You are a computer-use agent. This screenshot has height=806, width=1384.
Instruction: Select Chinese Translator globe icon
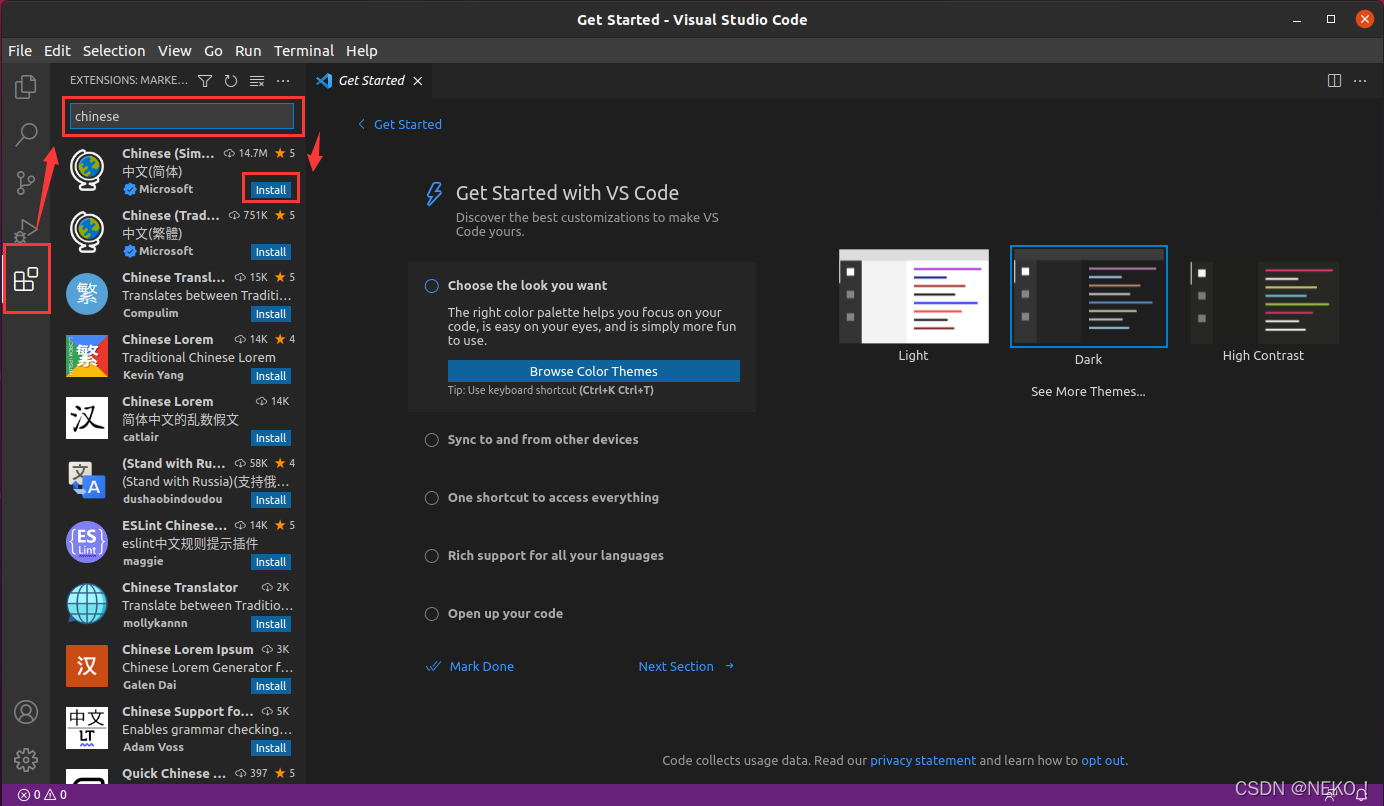(87, 604)
